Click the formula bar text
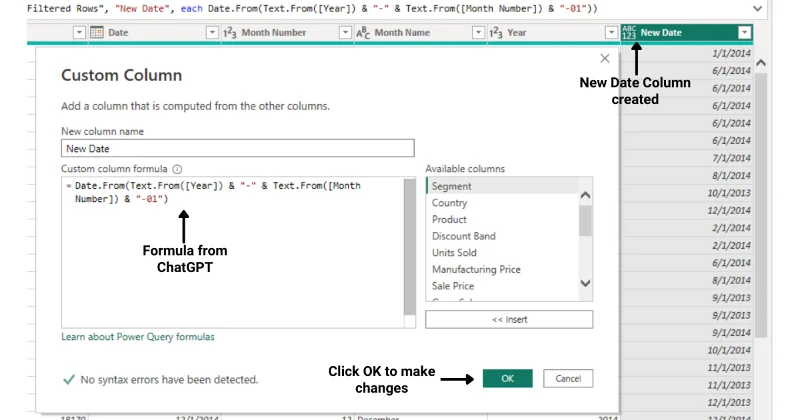 tap(312, 9)
